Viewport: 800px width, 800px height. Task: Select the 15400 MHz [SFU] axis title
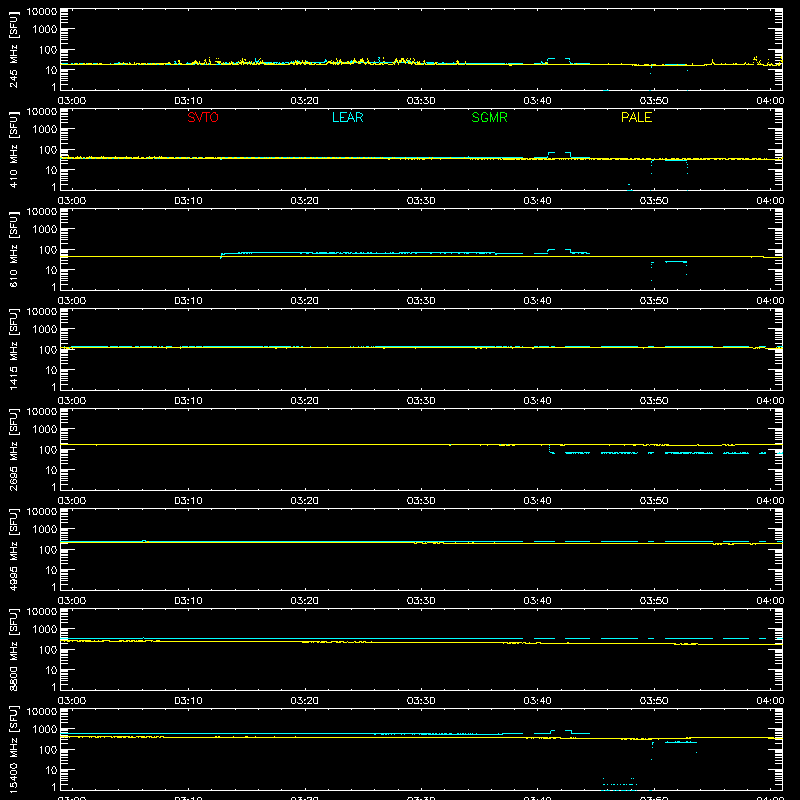[14, 749]
